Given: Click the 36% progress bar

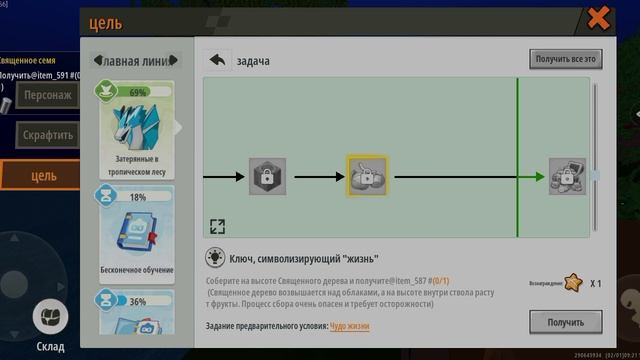Looking at the screenshot, I should pos(143,301).
